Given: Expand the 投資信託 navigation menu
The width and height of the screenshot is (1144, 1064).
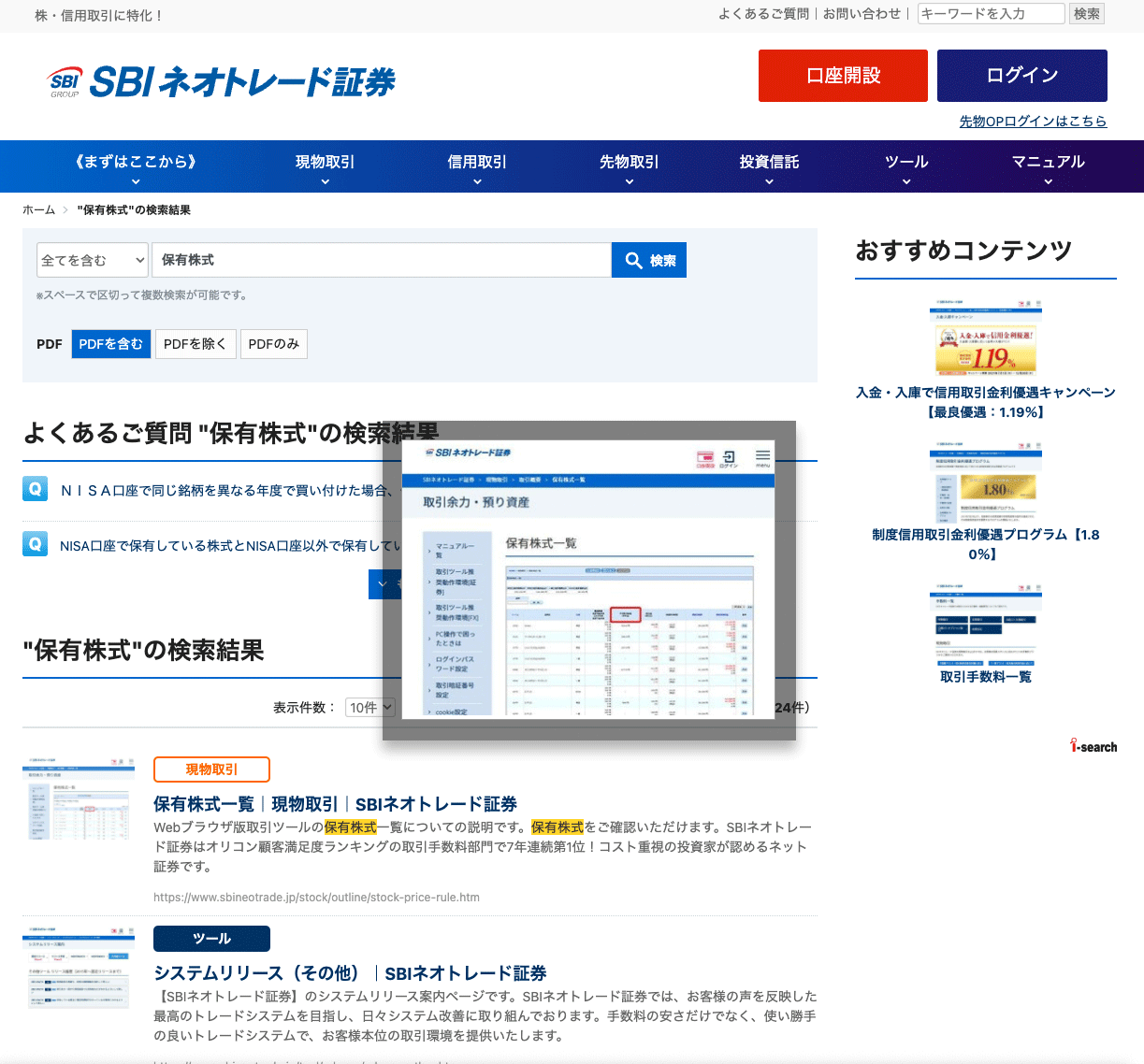Looking at the screenshot, I should pyautogui.click(x=769, y=166).
